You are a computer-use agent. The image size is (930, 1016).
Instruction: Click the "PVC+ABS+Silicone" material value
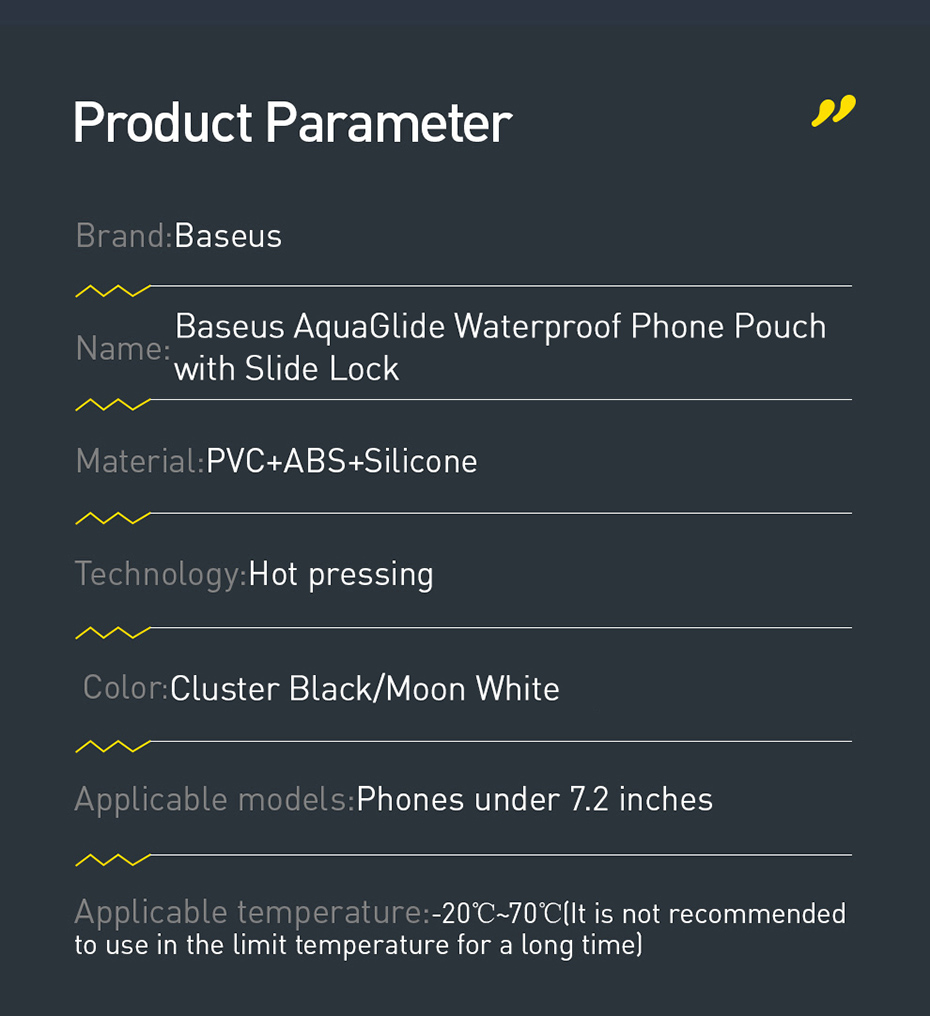tap(342, 461)
